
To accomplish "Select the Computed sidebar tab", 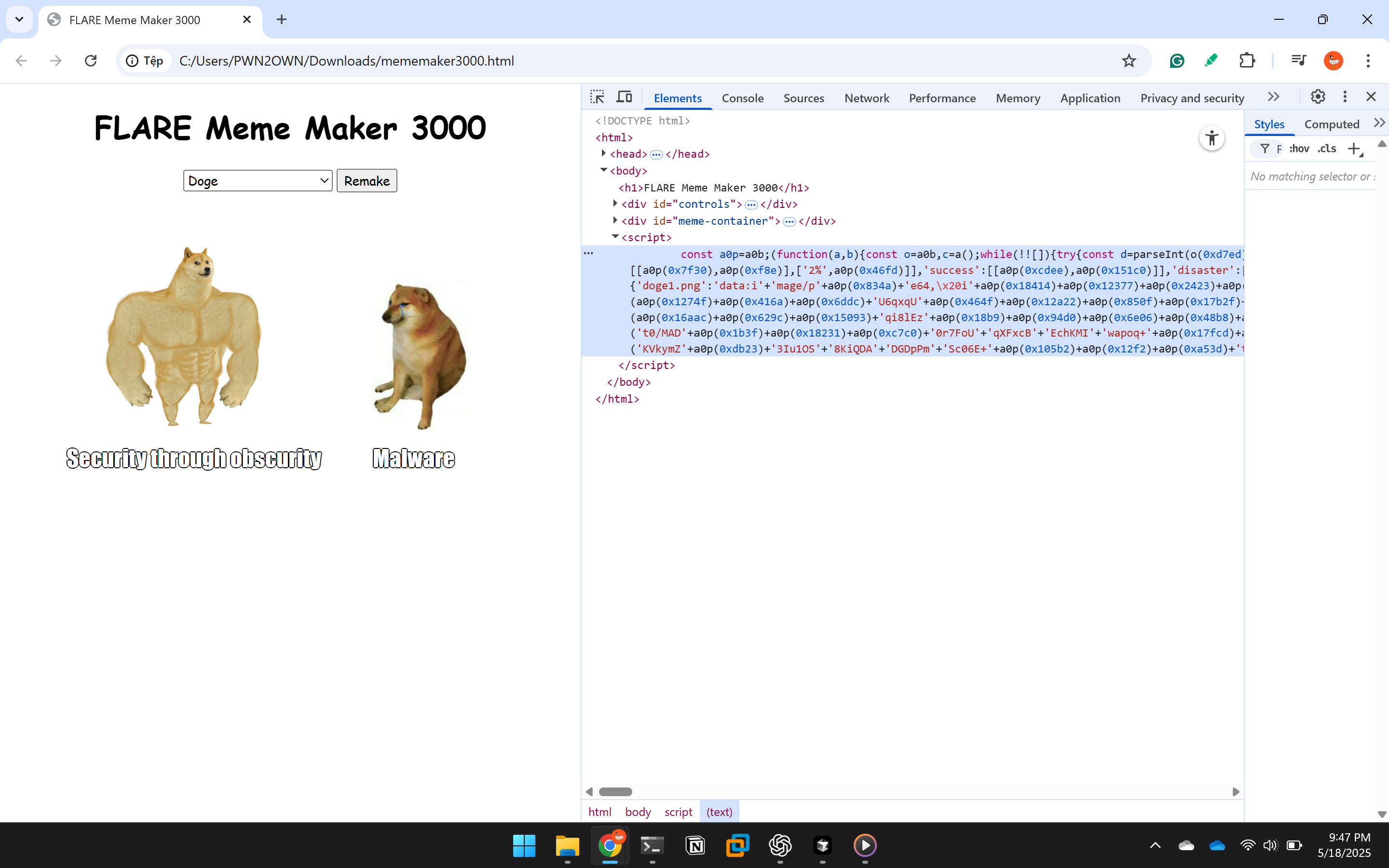I will pyautogui.click(x=1332, y=124).
